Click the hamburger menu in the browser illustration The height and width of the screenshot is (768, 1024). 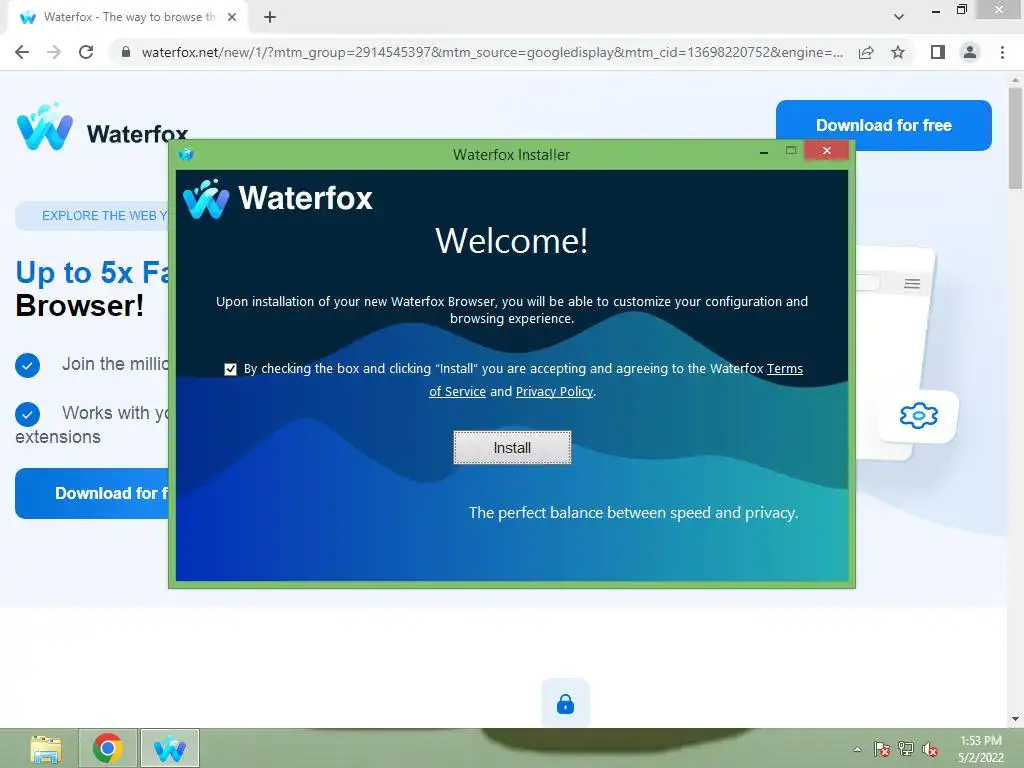click(912, 283)
